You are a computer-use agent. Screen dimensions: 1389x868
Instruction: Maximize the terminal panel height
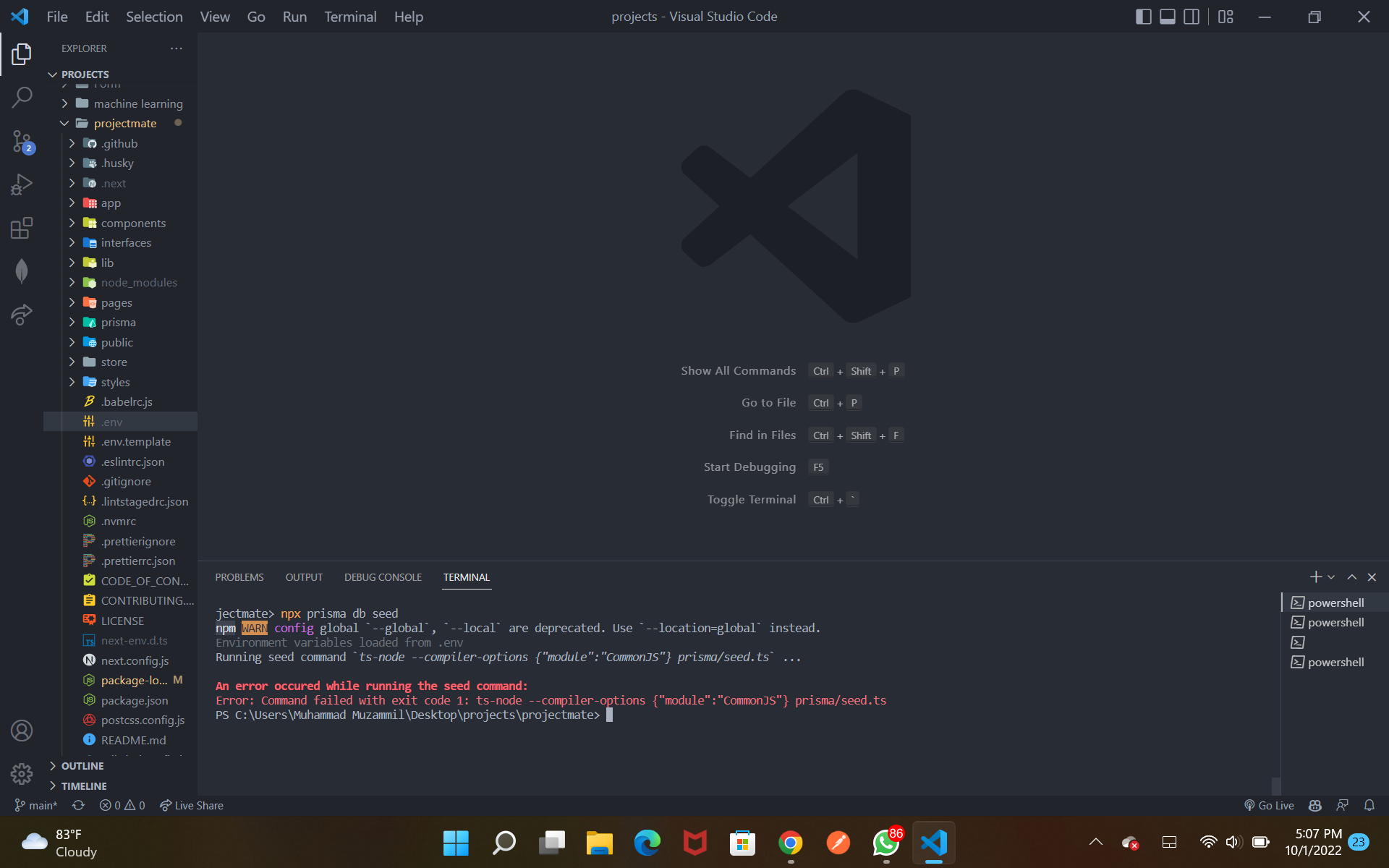[1351, 576]
